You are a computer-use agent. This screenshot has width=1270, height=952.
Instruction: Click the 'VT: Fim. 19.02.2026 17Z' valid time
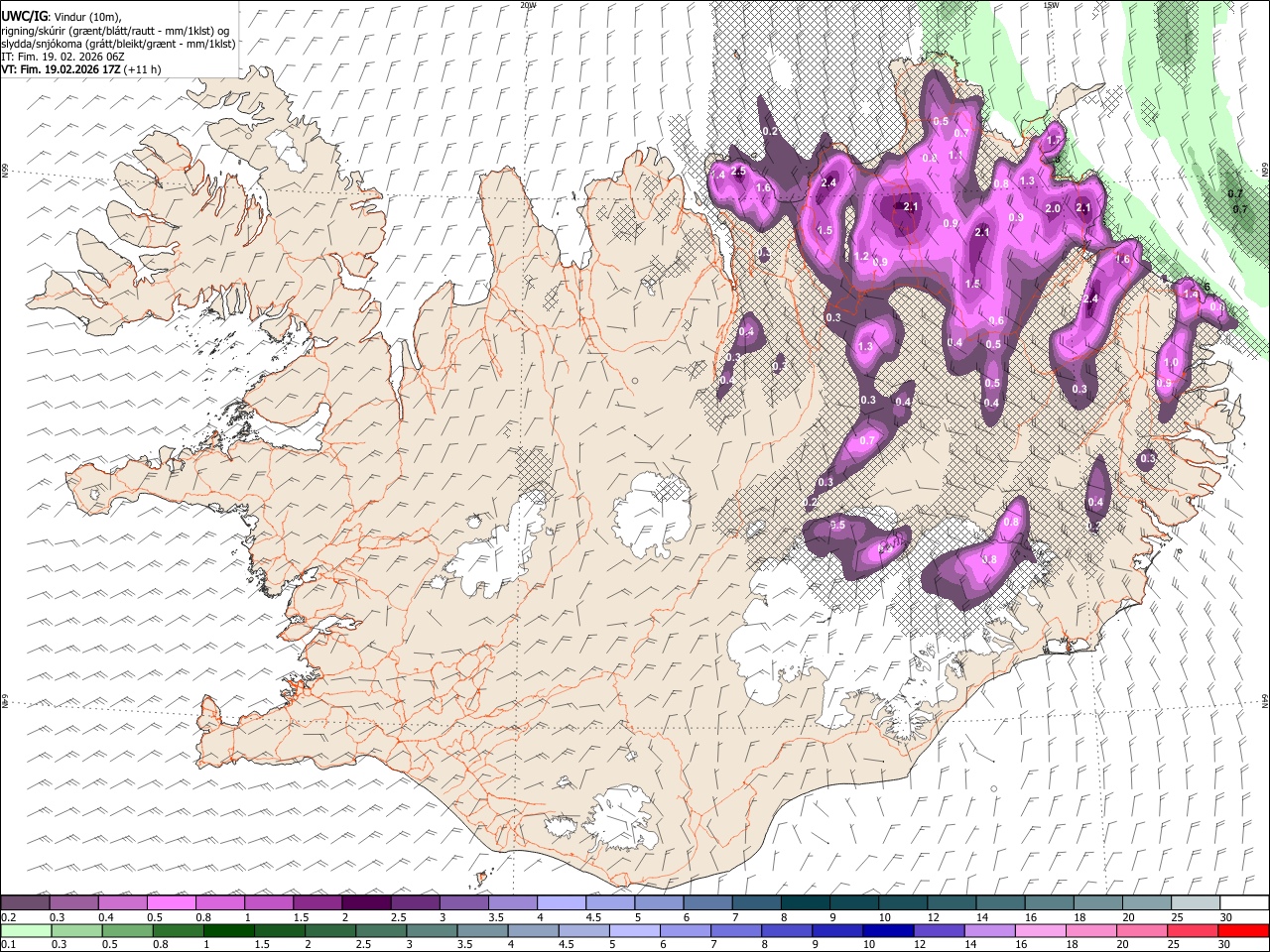[x=61, y=69]
